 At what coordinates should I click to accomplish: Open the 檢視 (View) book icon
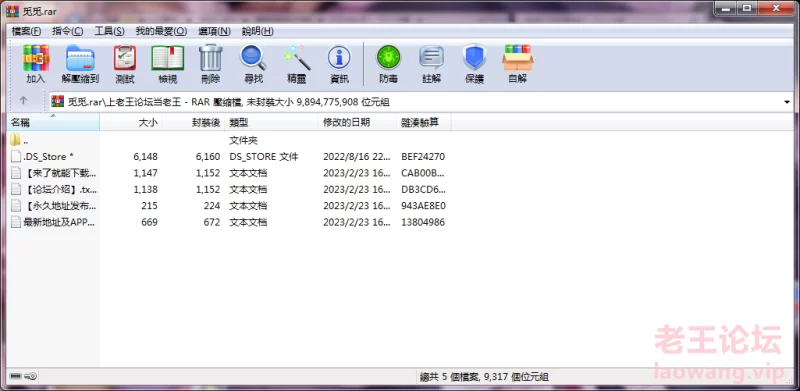click(x=168, y=58)
